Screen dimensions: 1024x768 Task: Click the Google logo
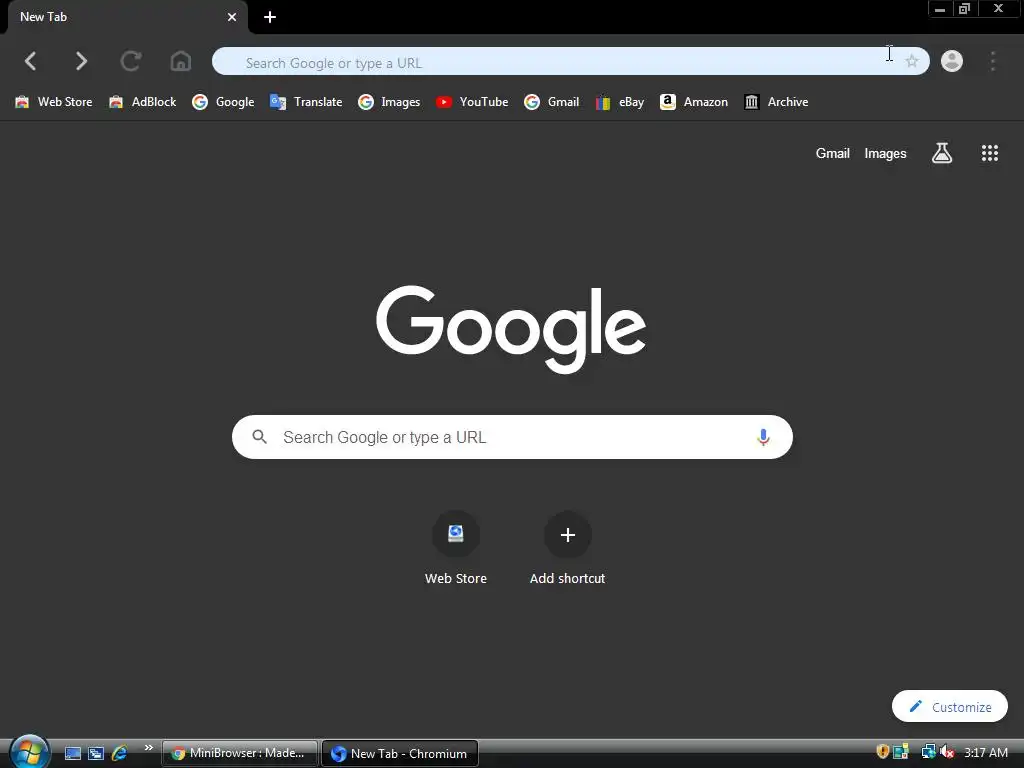pos(511,329)
